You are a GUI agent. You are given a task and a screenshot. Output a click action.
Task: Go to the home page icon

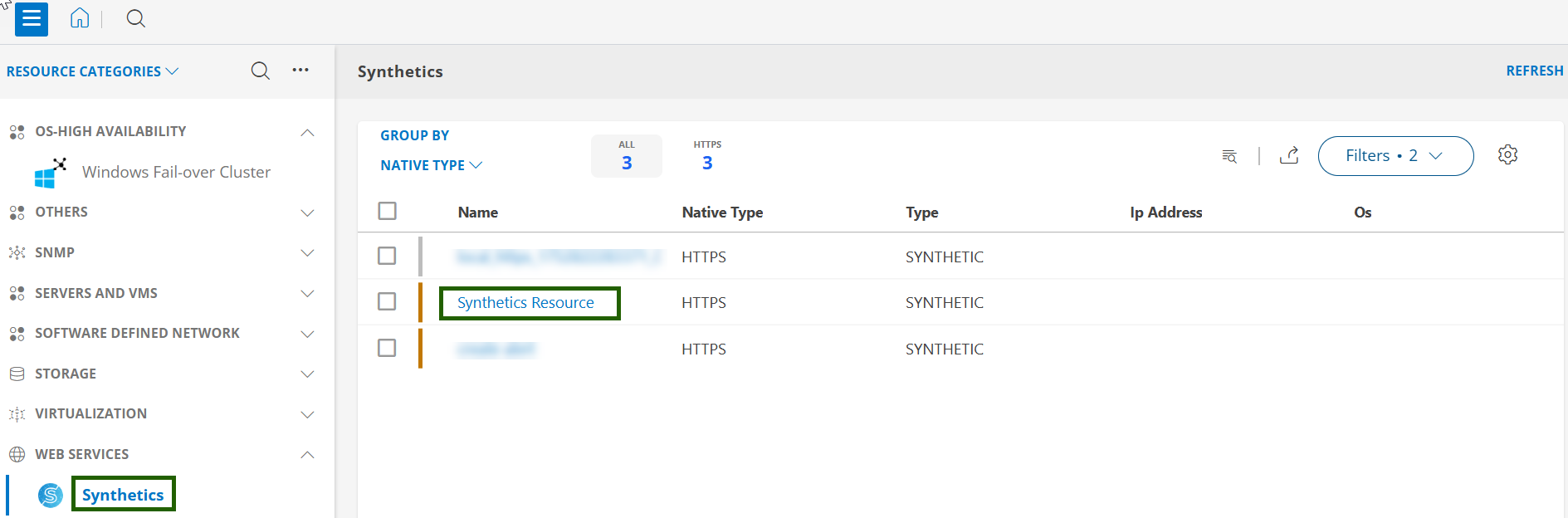[x=80, y=18]
